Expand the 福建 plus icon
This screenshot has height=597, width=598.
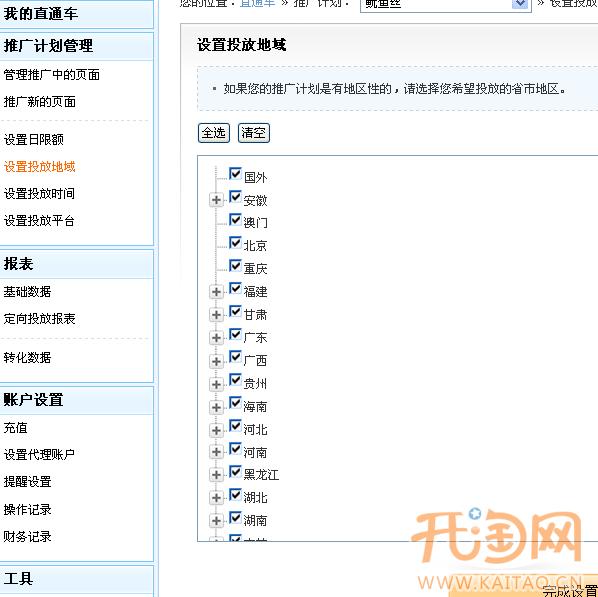click(x=216, y=292)
